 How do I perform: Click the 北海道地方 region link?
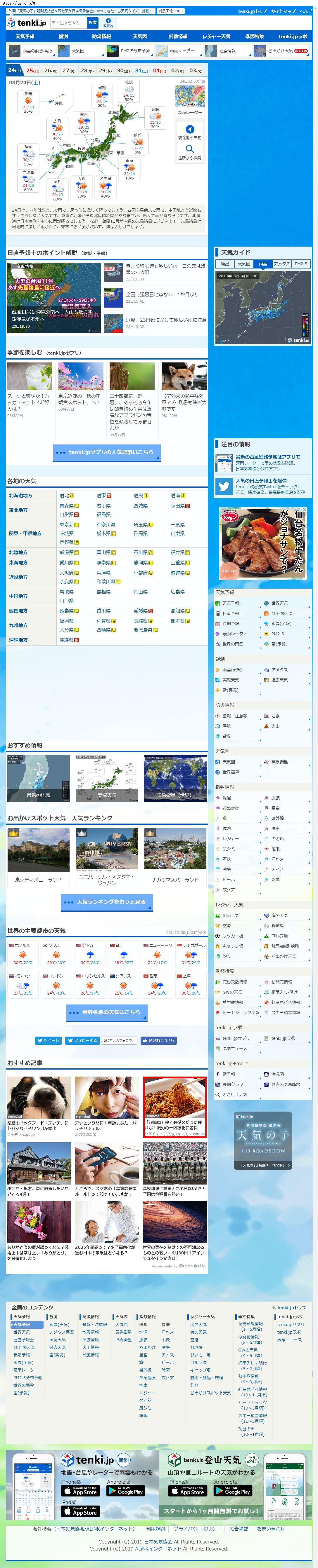tap(21, 496)
